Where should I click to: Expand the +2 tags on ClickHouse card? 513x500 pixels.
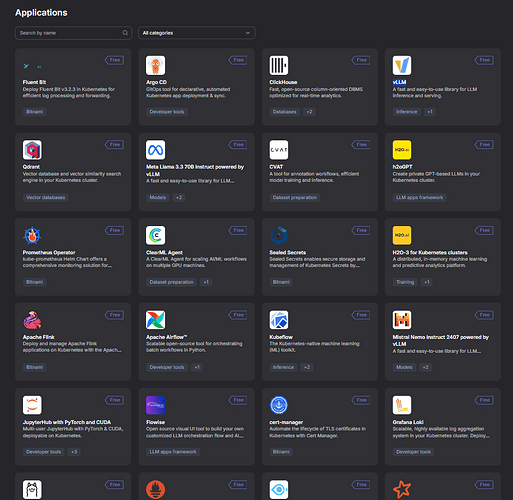coord(309,112)
